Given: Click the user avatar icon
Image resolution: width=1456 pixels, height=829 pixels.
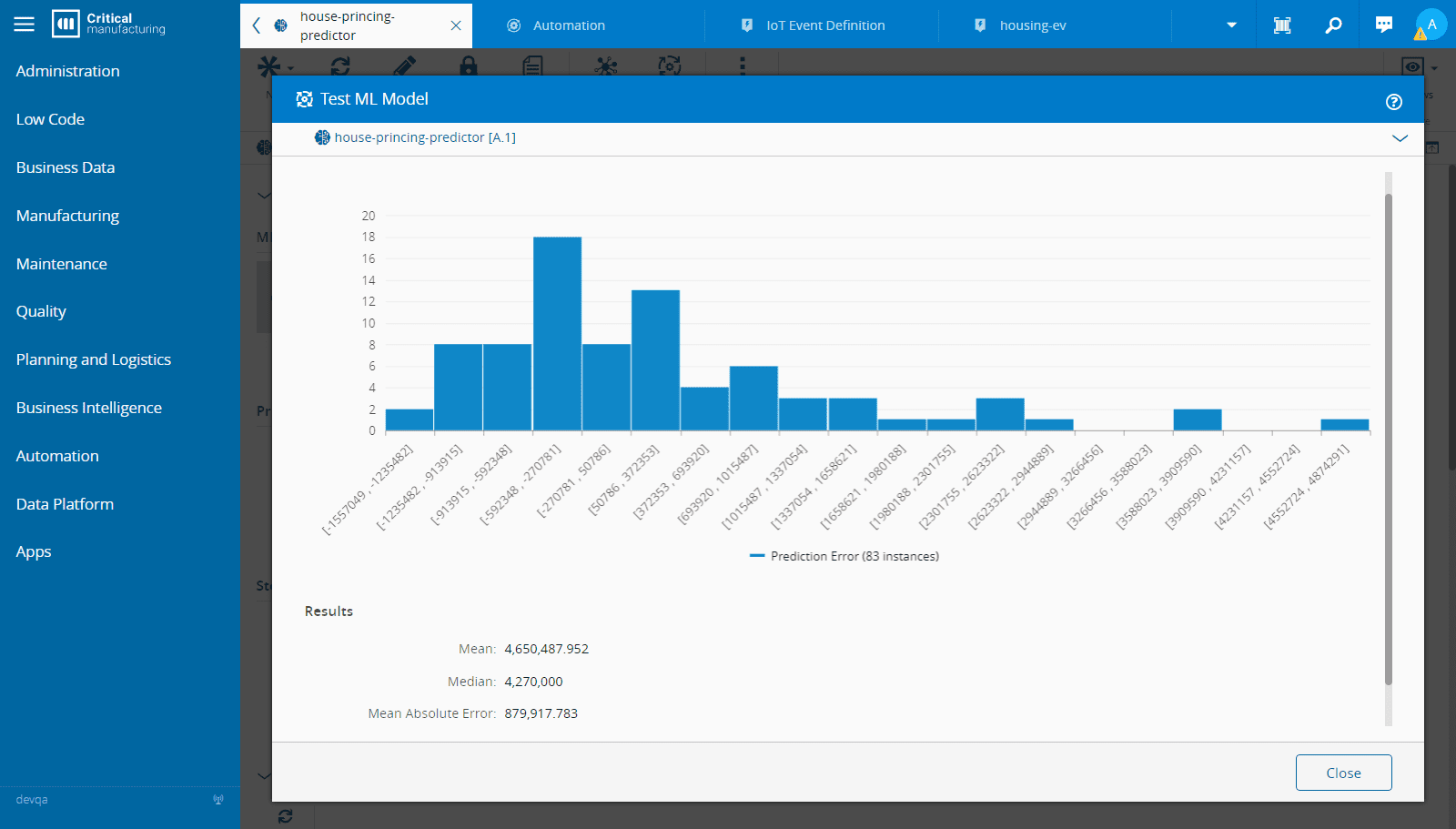Looking at the screenshot, I should click(1431, 25).
